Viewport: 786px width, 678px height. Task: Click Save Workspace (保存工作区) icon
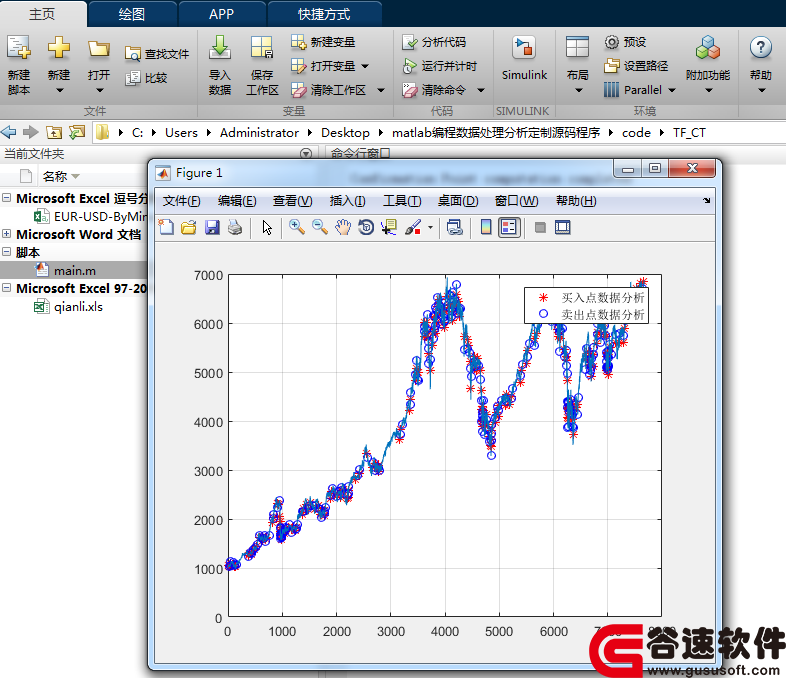coord(262,48)
